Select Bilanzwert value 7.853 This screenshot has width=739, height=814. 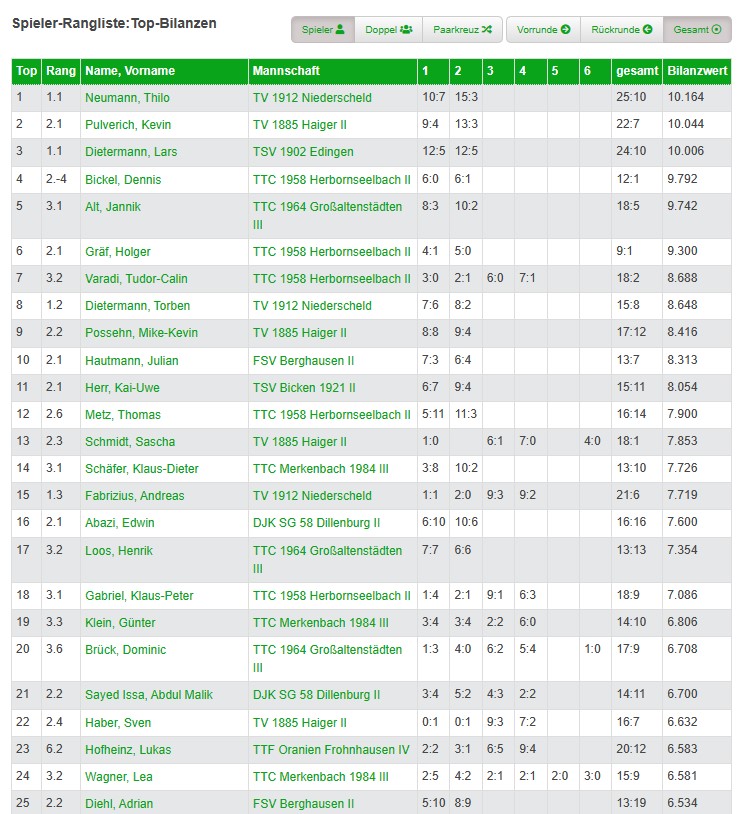[682, 441]
